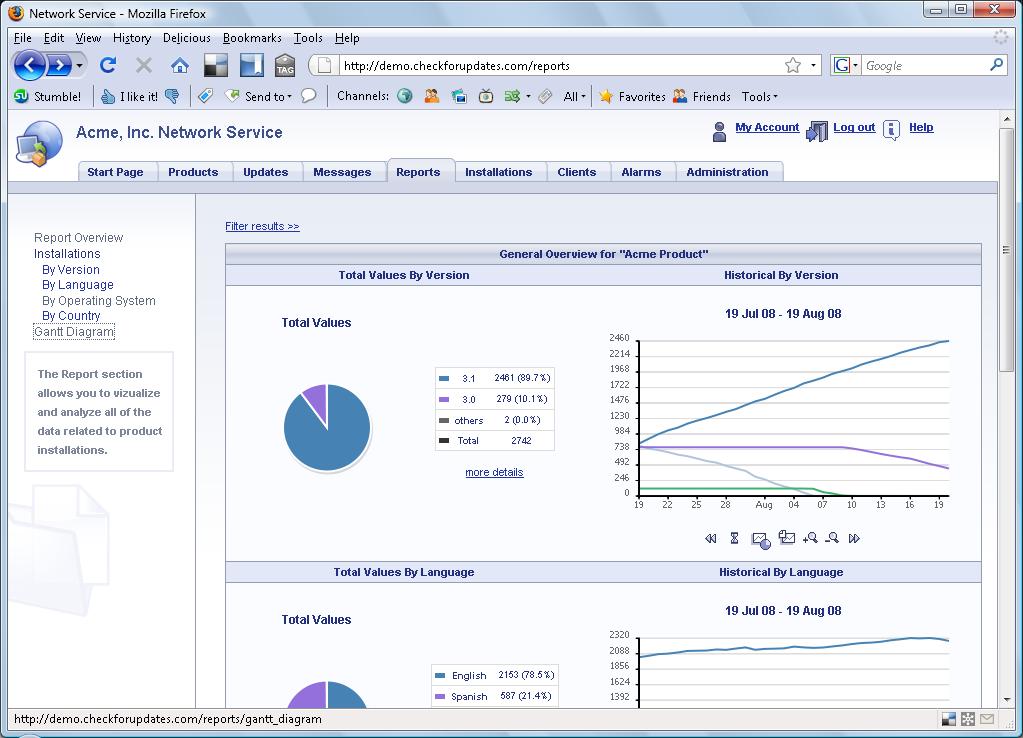Click the chart zoom in magnifier icon
1023x738 pixels.
810,538
